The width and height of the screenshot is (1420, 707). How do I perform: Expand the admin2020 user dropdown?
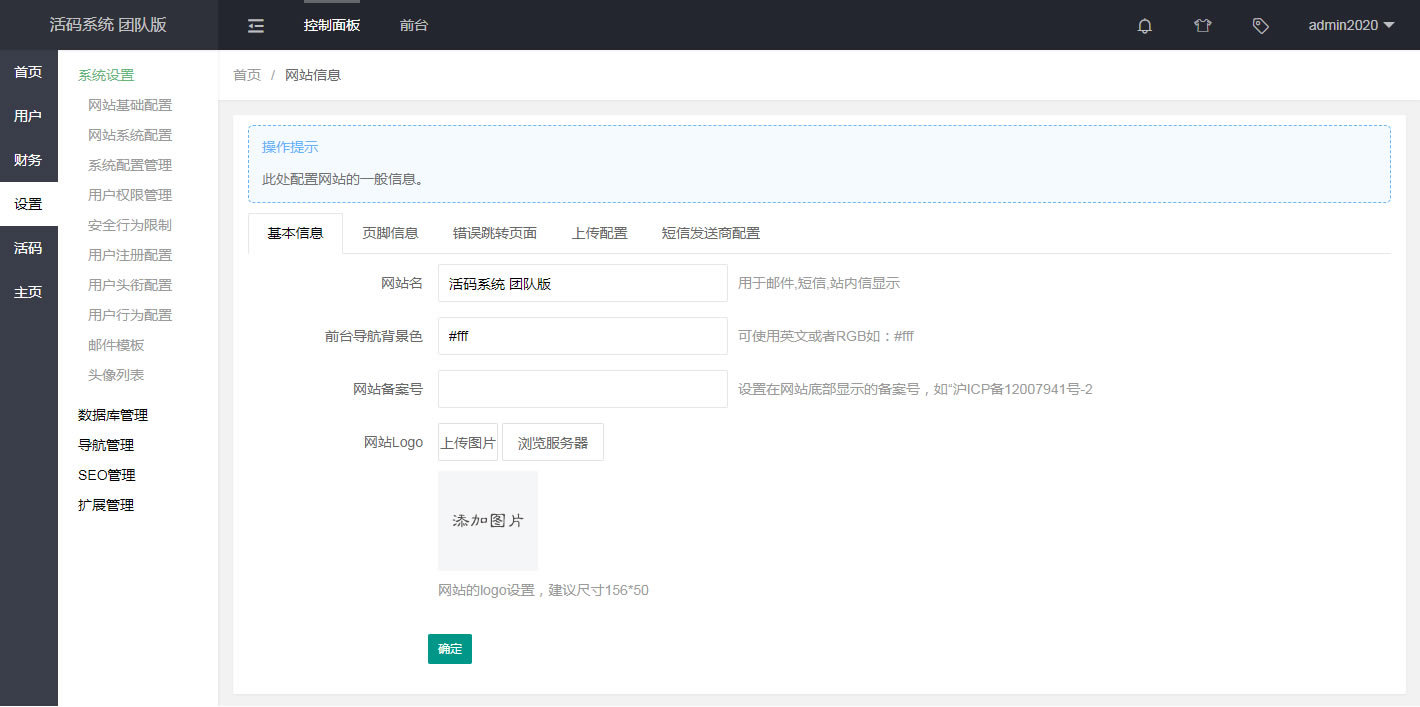point(1351,25)
